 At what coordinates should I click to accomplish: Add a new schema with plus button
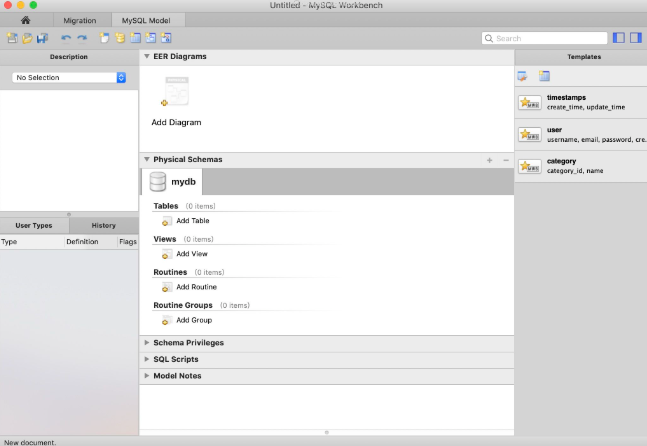[x=489, y=160]
